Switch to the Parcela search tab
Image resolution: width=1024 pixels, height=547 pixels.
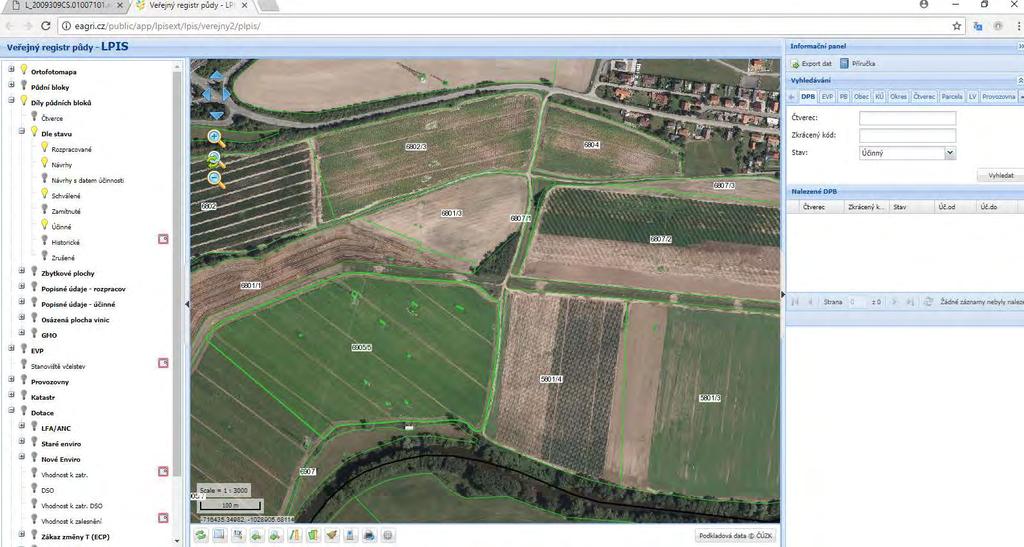pyautogui.click(x=952, y=97)
